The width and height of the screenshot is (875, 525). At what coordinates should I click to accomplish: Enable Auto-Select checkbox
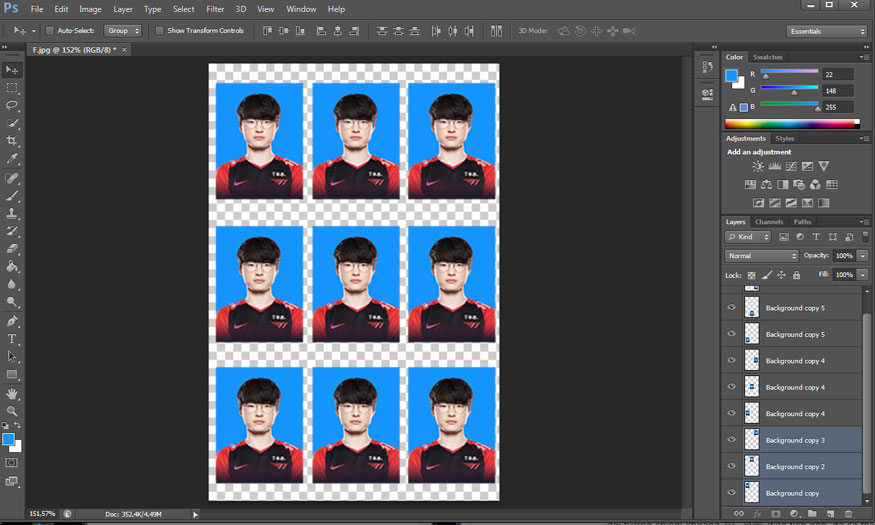[50, 31]
